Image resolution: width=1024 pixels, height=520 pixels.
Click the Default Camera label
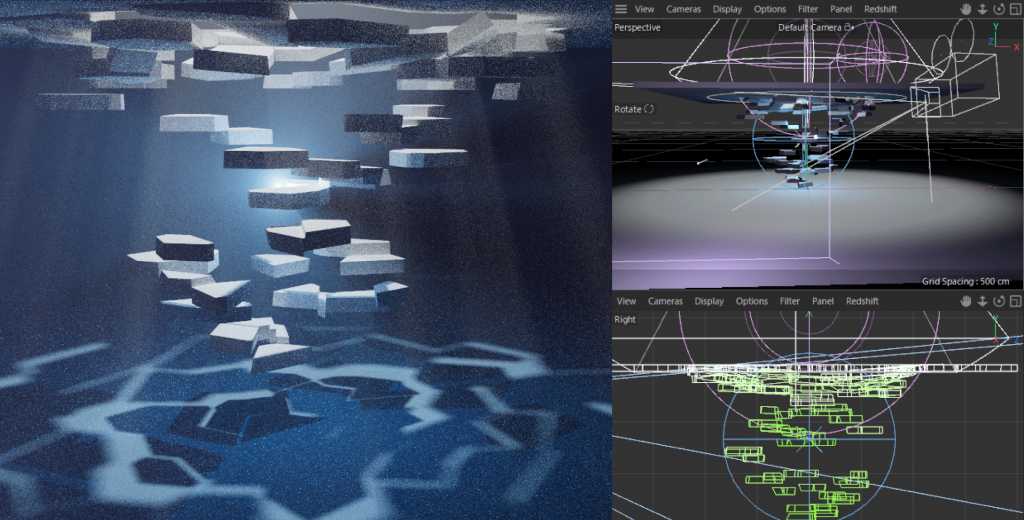(809, 27)
